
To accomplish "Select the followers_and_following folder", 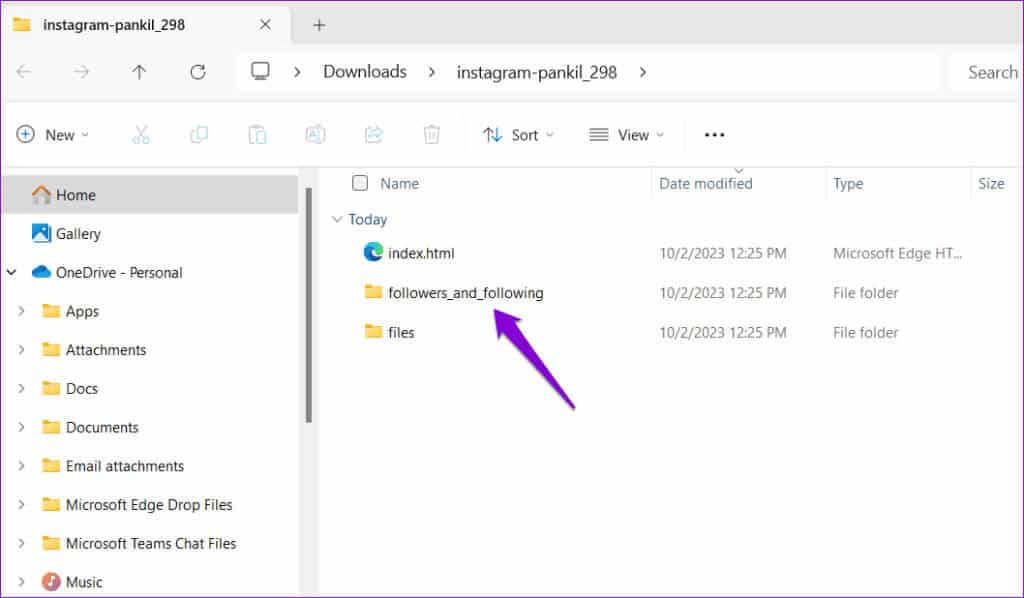I will [x=466, y=292].
